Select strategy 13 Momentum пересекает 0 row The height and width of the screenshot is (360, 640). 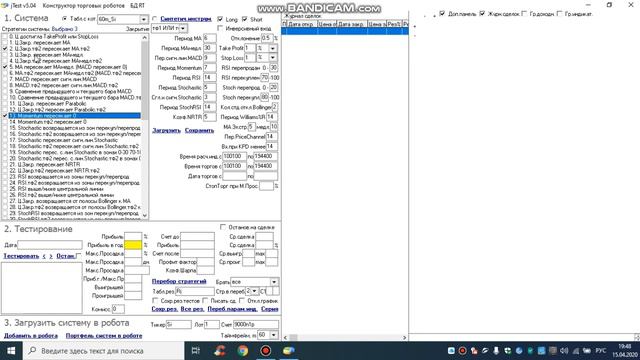tap(75, 116)
